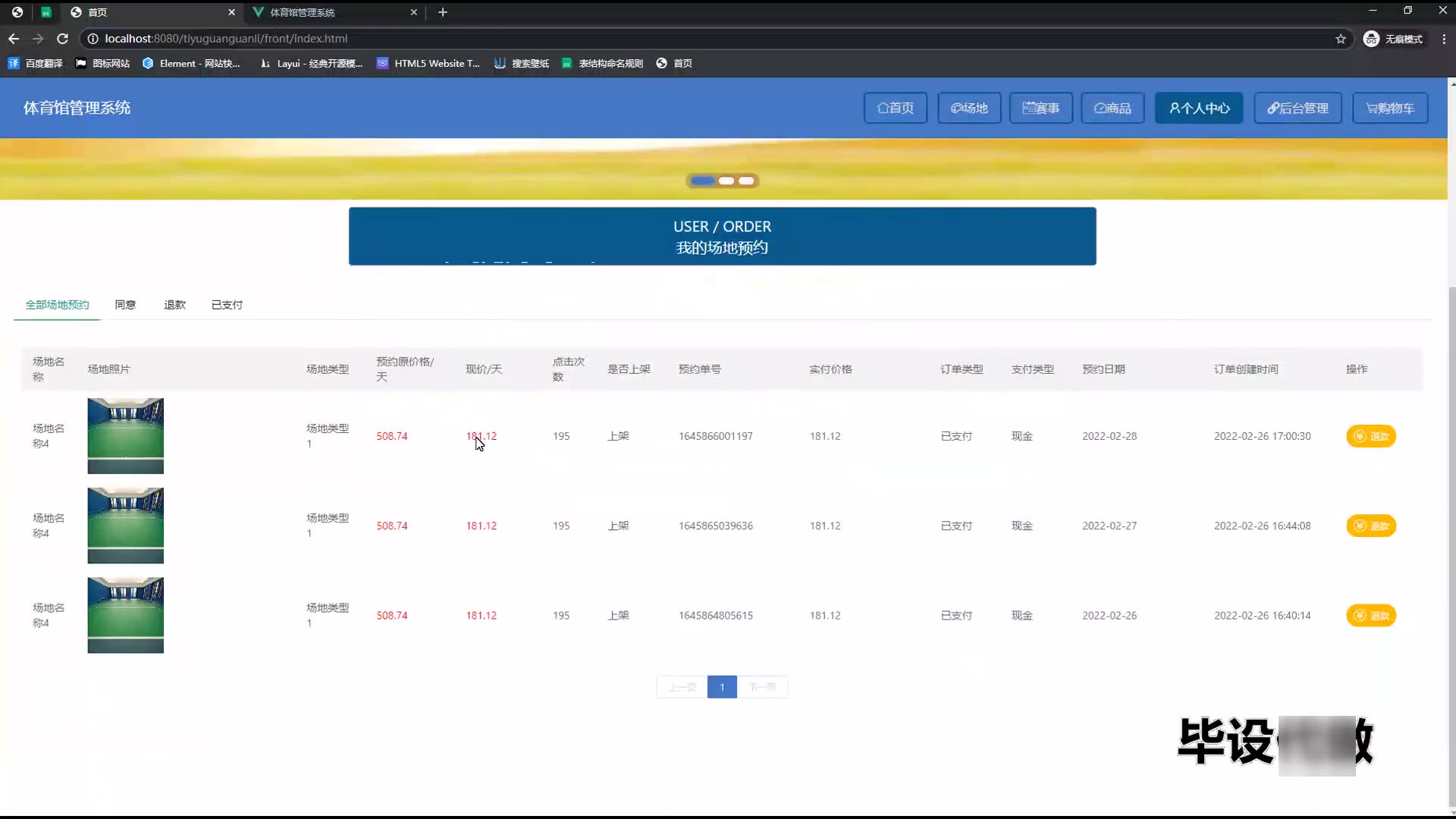
Task: Click venue photo for order 1645865039636
Action: 126,526
